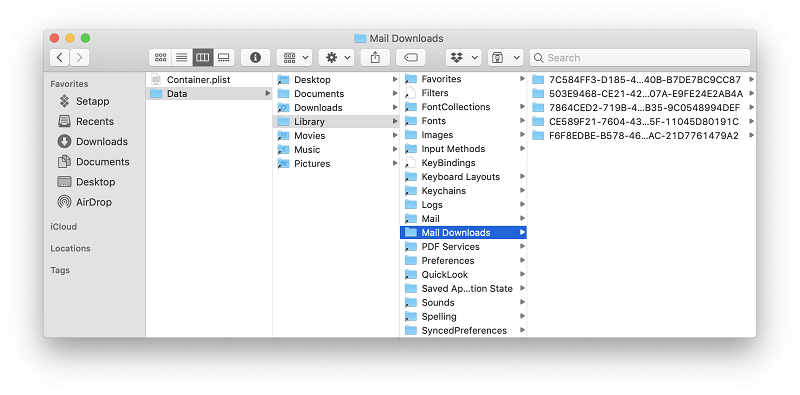This screenshot has width=800, height=395.
Task: Select the SyncedPreferences folder
Action: click(x=463, y=330)
